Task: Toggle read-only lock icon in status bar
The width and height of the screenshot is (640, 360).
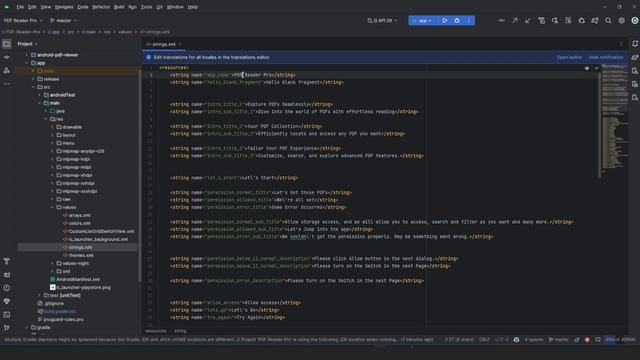Action: [x=576, y=340]
